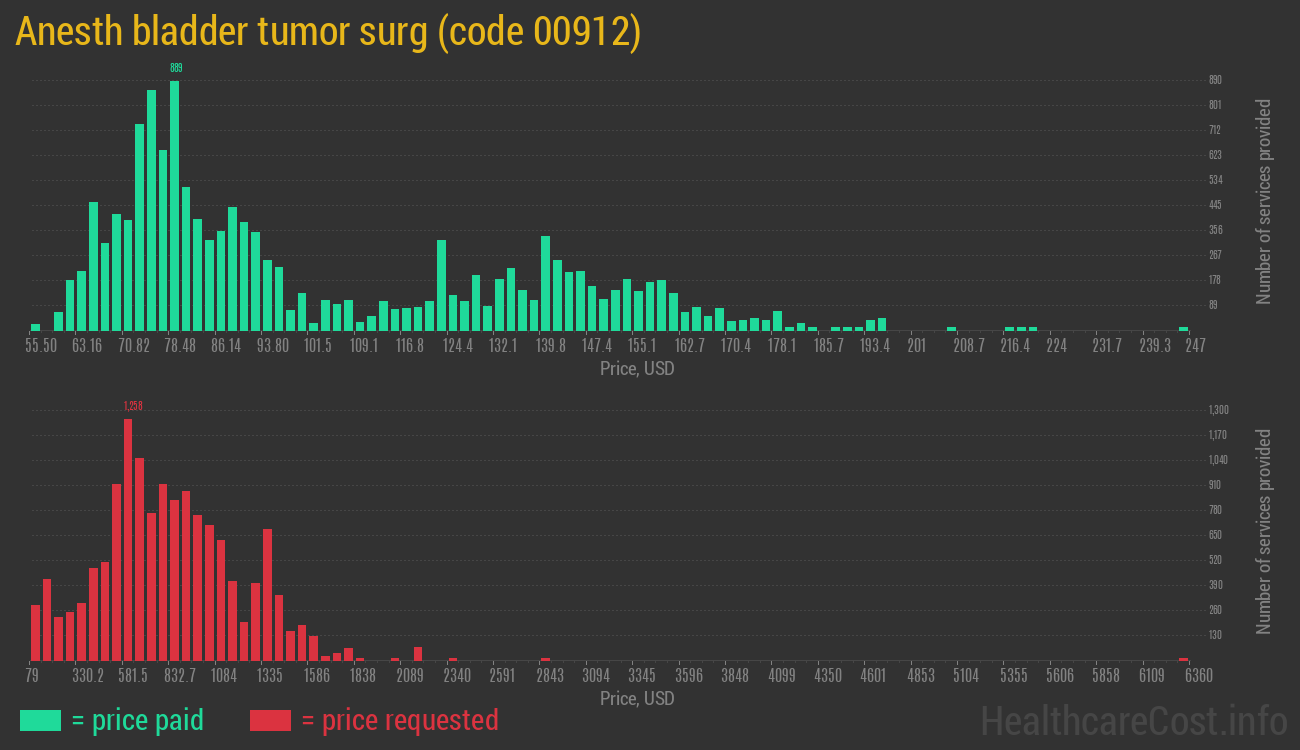Click the chart title for code 00912
Image resolution: width=1300 pixels, height=750 pixels.
click(328, 32)
